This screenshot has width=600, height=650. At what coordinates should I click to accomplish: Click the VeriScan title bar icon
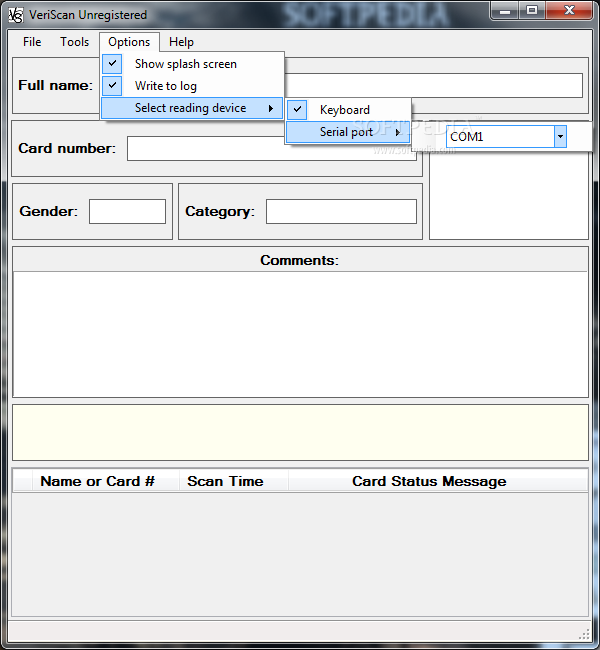(x=16, y=15)
